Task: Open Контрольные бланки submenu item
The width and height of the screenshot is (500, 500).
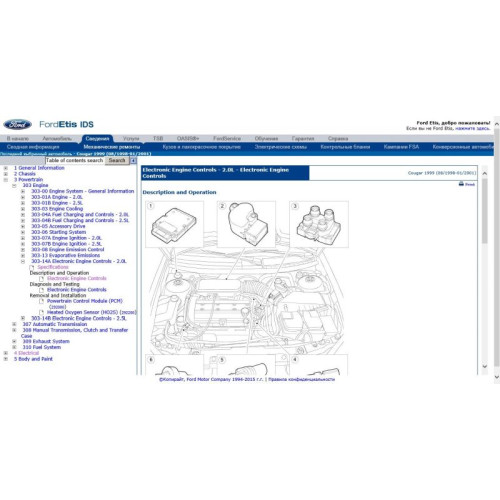Action: [345, 147]
